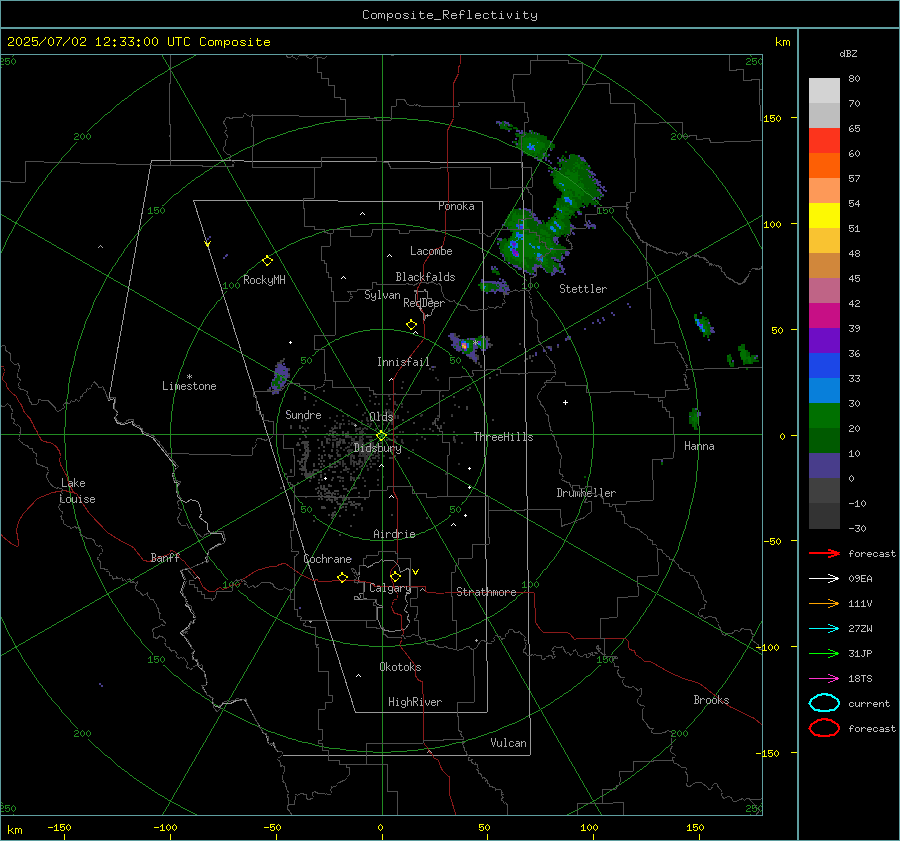Image resolution: width=900 pixels, height=841 pixels.
Task: Click the Drumheller city label
Action: (x=586, y=493)
